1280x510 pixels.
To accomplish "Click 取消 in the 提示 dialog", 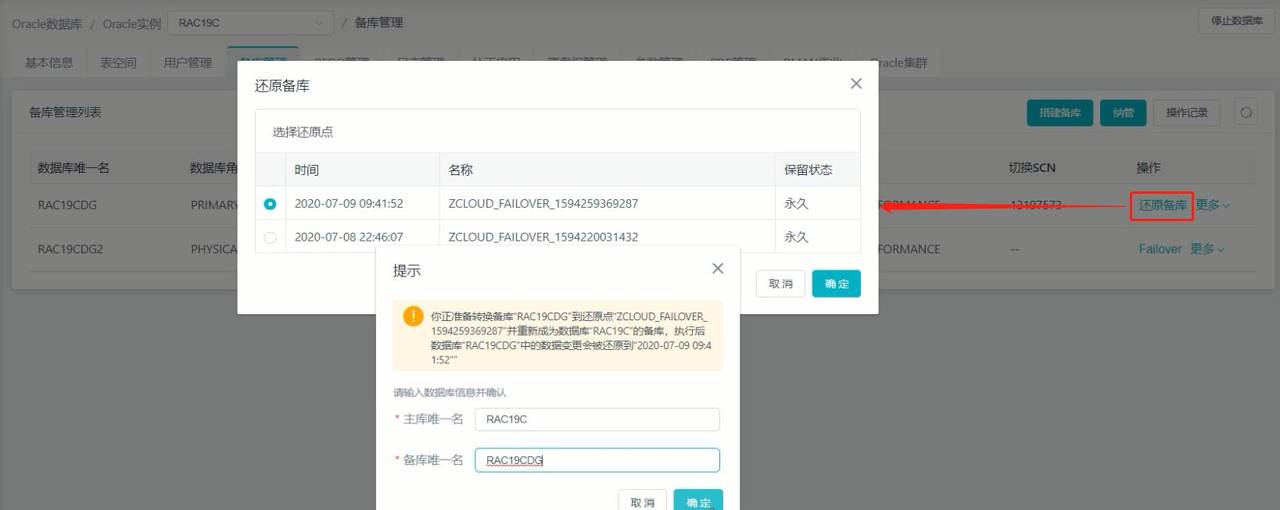I will click(x=643, y=502).
